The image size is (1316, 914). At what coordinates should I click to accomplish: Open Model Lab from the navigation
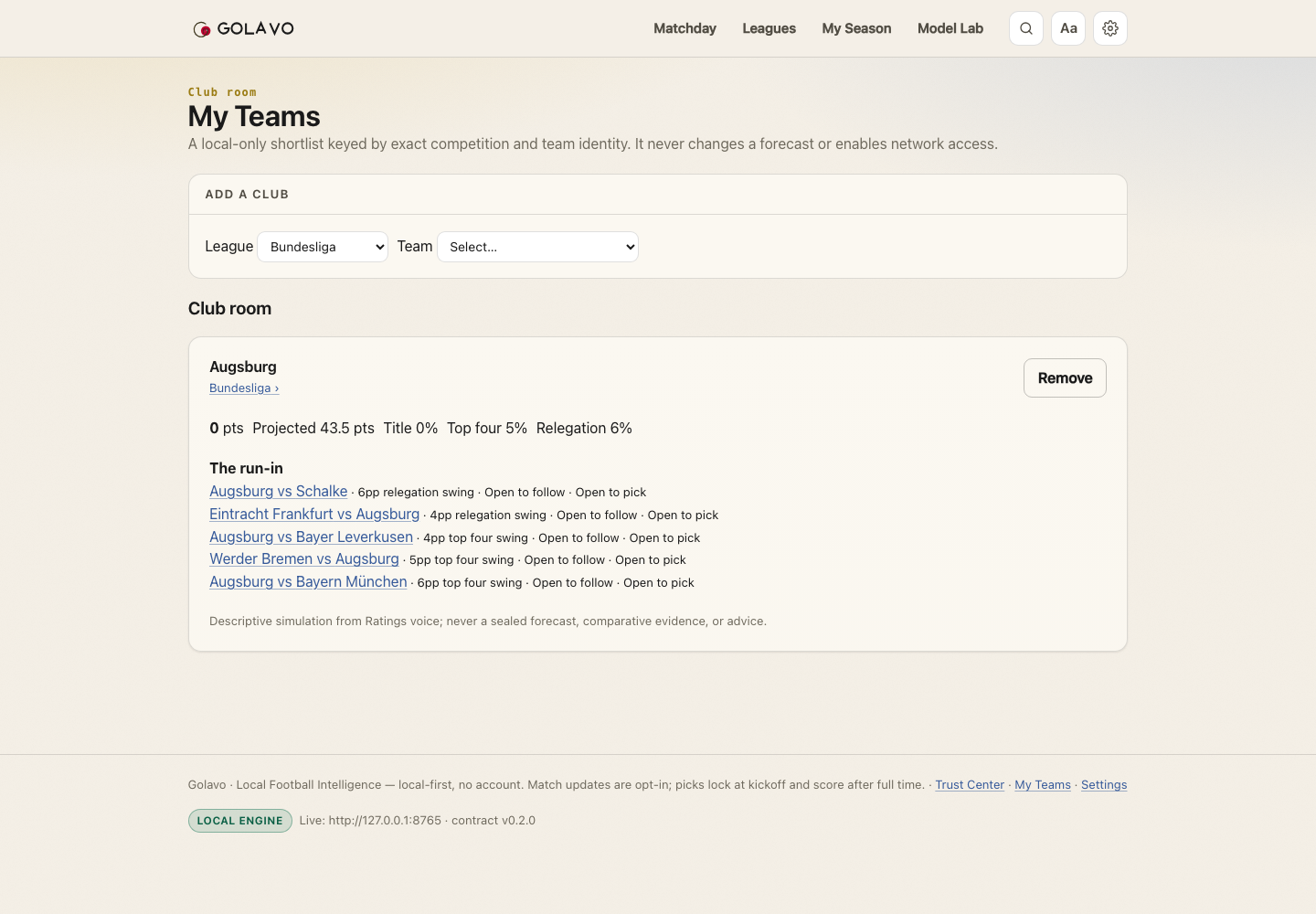[x=950, y=28]
